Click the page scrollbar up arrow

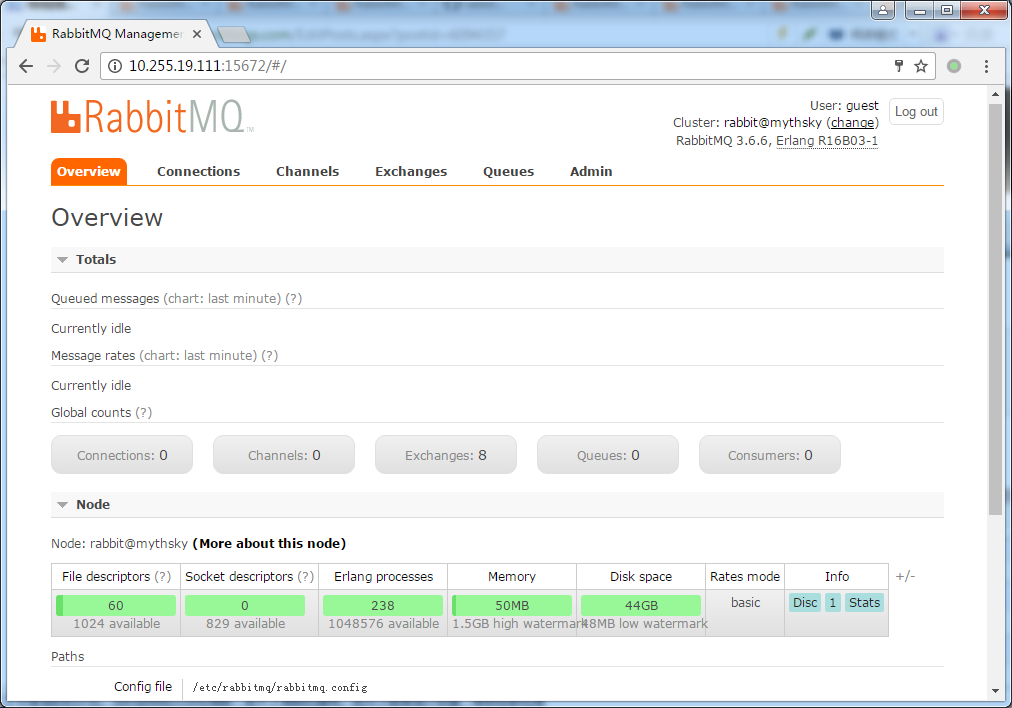(x=995, y=94)
